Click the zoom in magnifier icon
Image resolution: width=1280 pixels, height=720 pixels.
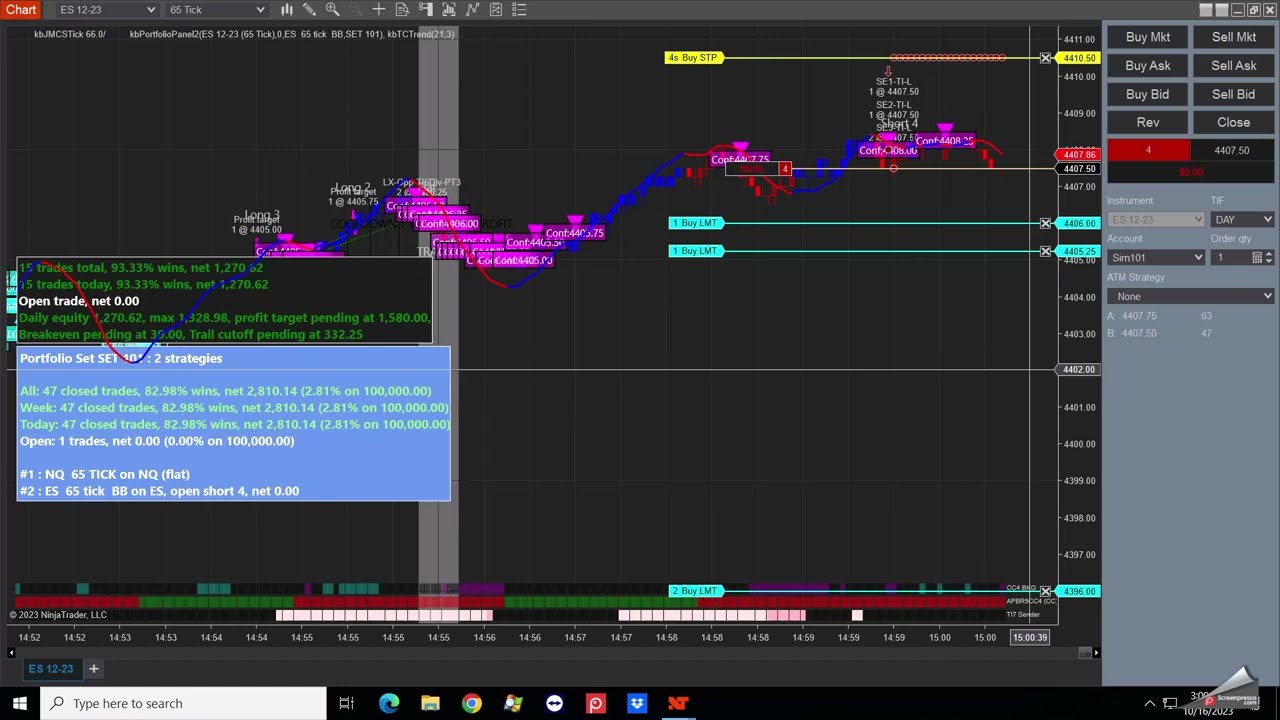click(x=333, y=9)
